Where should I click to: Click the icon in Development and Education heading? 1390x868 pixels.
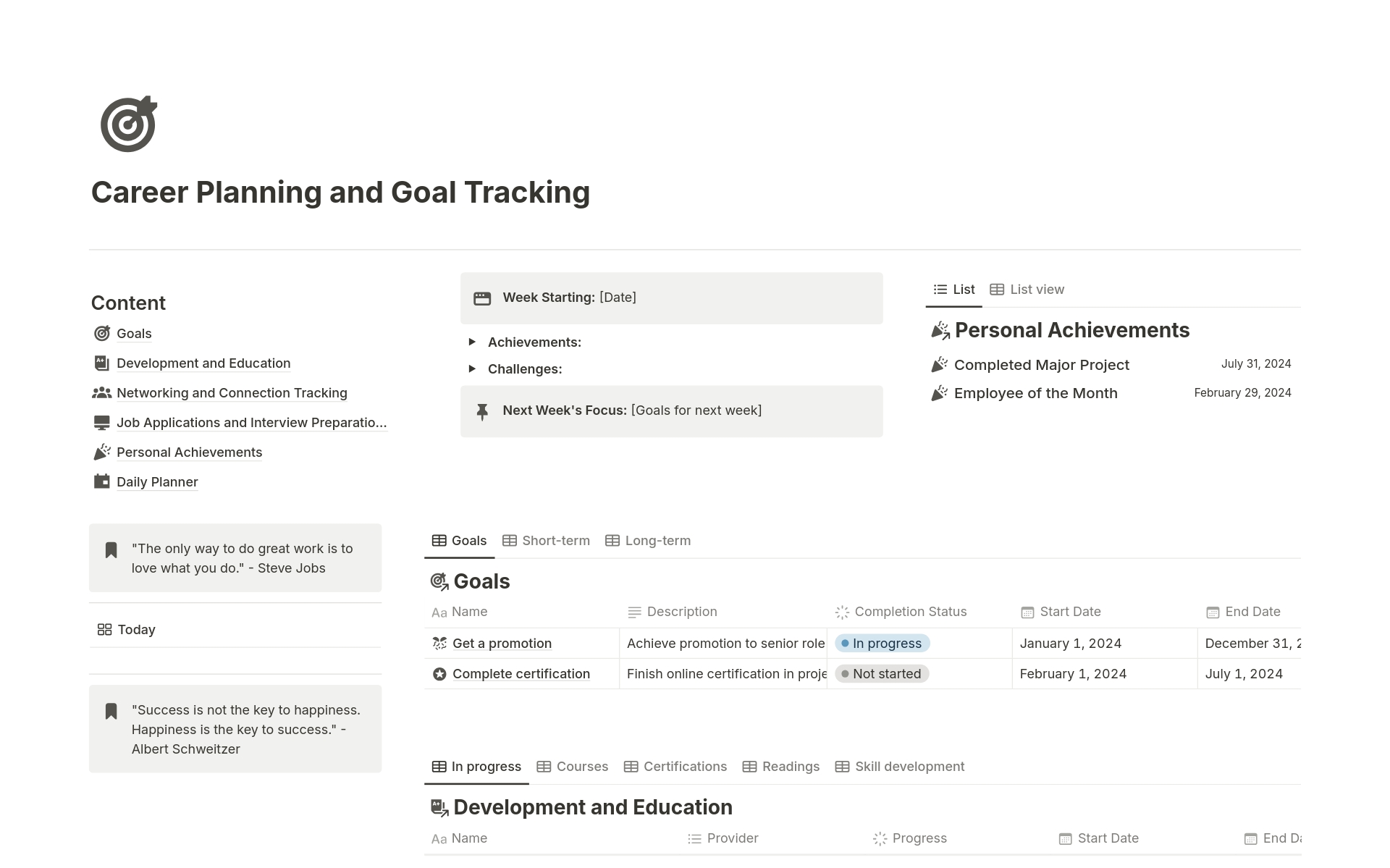tap(439, 807)
